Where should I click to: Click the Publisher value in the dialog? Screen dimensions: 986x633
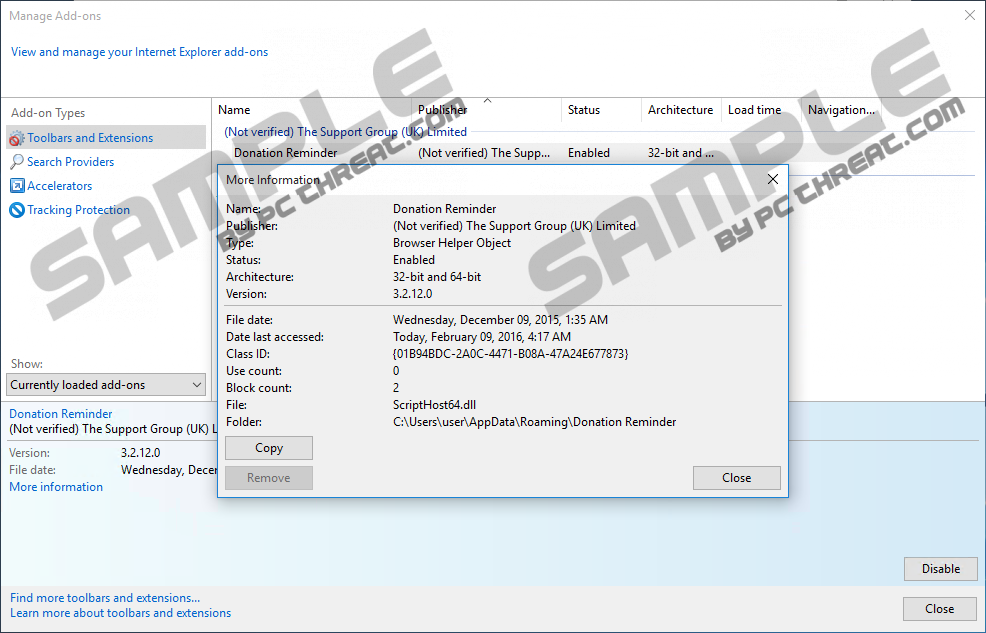[x=514, y=226]
